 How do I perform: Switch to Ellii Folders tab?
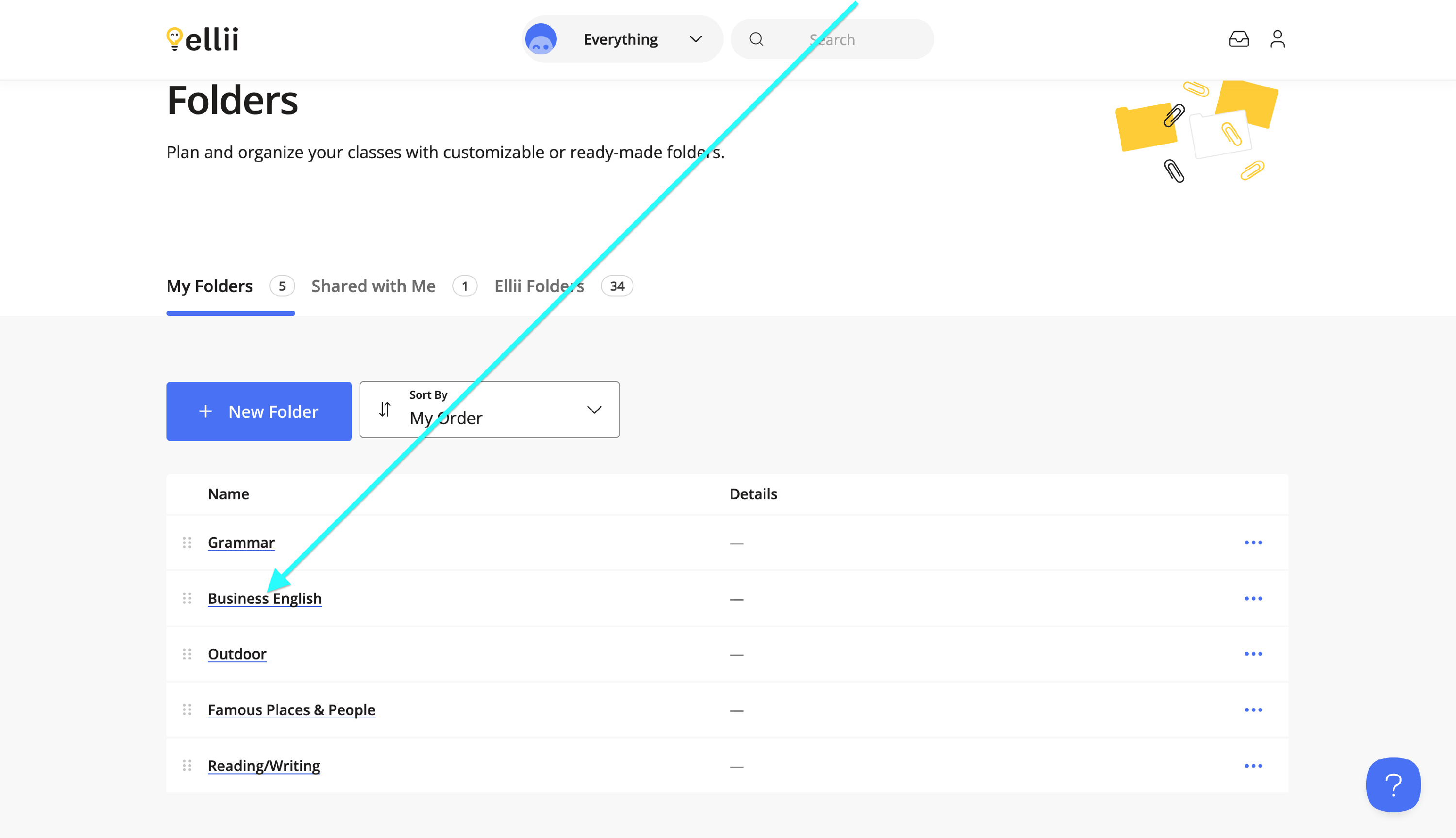tap(539, 286)
